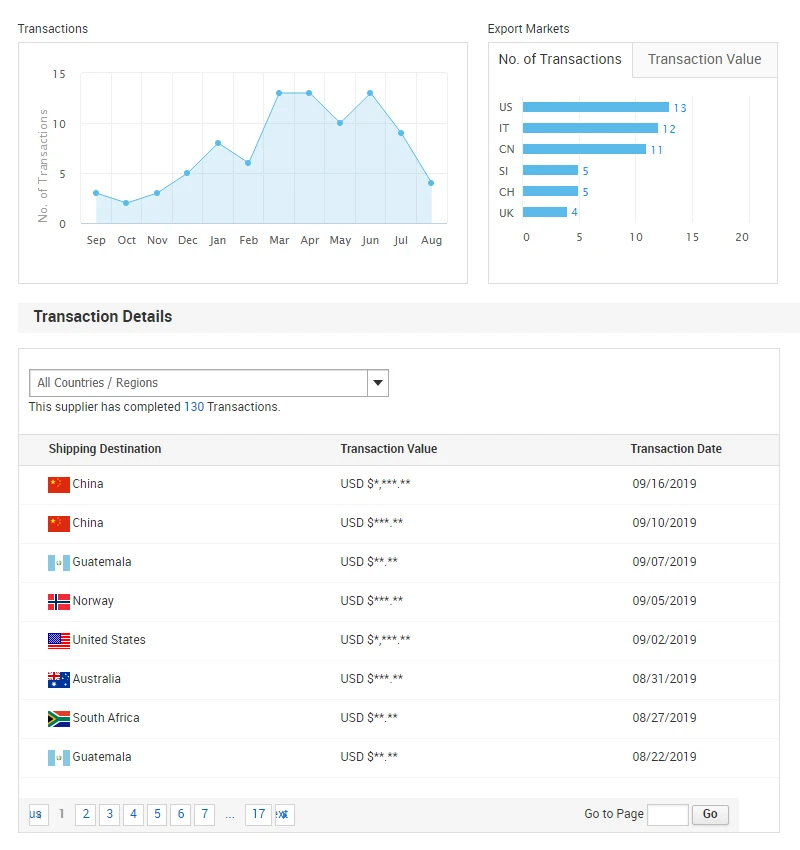Click the South Africa flag icon
This screenshot has width=800, height=850.
(x=58, y=718)
